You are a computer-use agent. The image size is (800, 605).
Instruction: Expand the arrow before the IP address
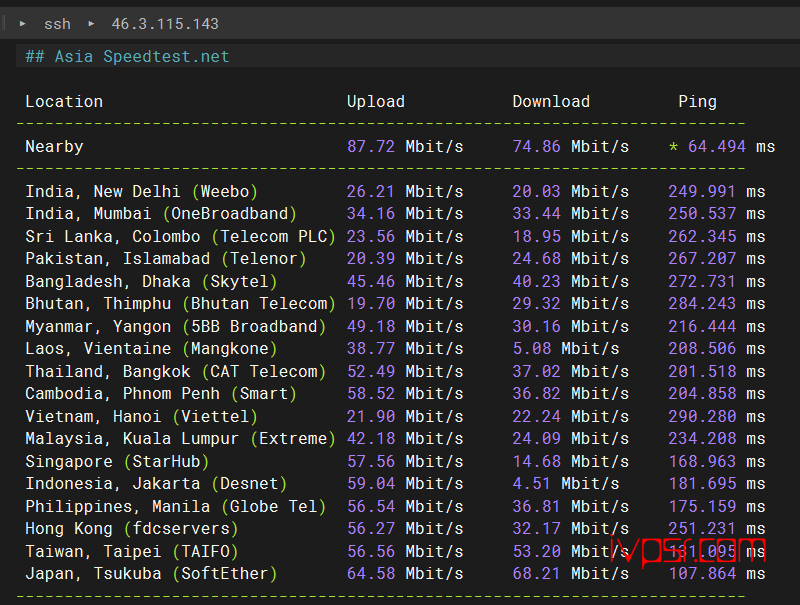91,23
